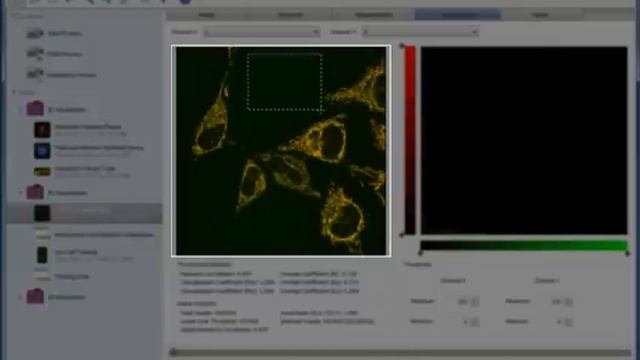Select the highlighted black thumbnail row in sidebar
This screenshot has height=360, width=640.
84,213
